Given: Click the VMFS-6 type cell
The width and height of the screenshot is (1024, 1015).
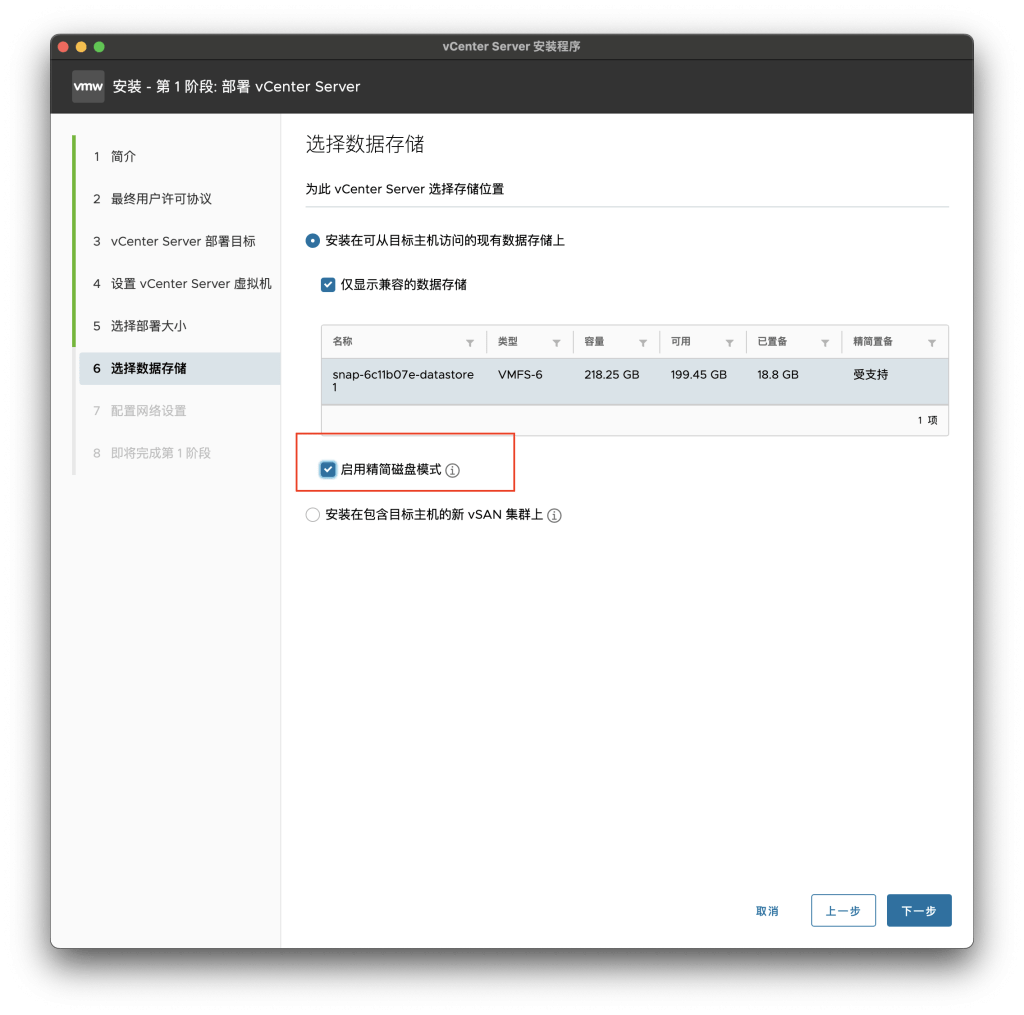Looking at the screenshot, I should click(x=520, y=375).
